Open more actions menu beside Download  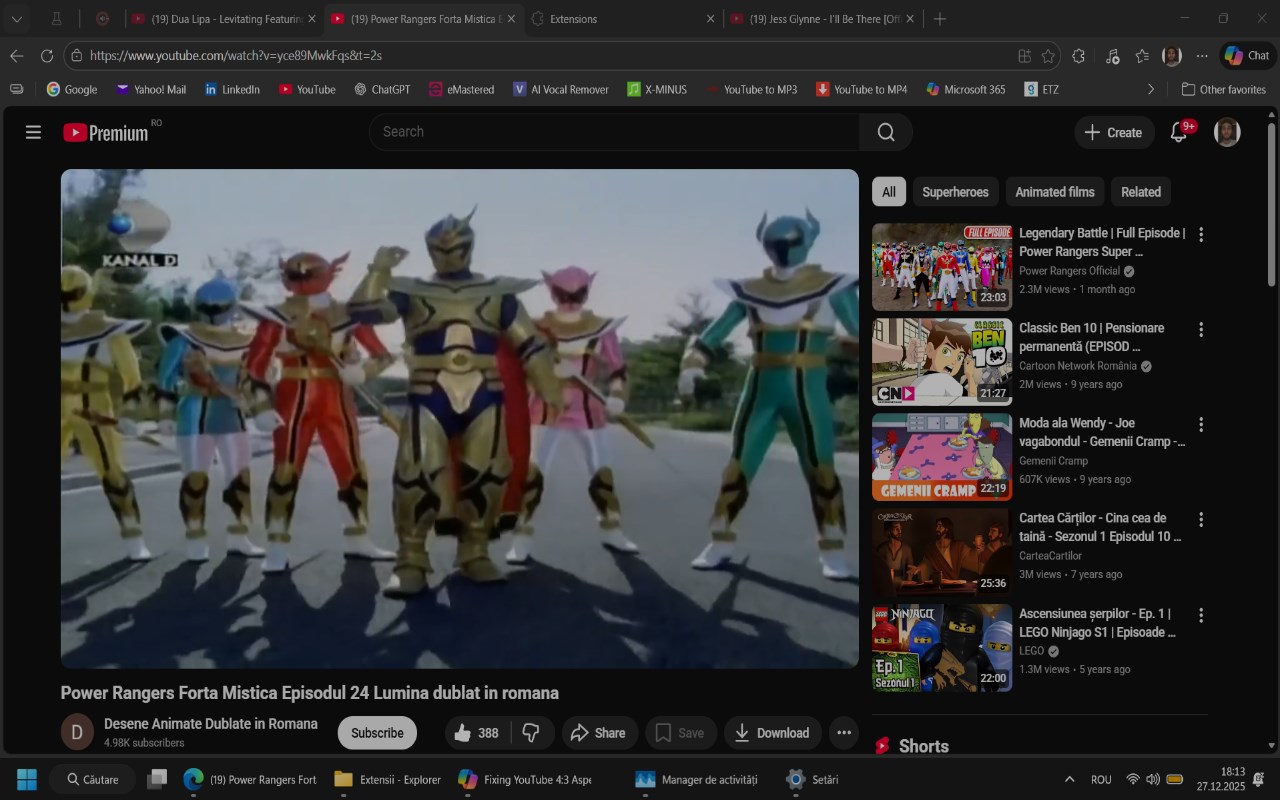click(844, 733)
